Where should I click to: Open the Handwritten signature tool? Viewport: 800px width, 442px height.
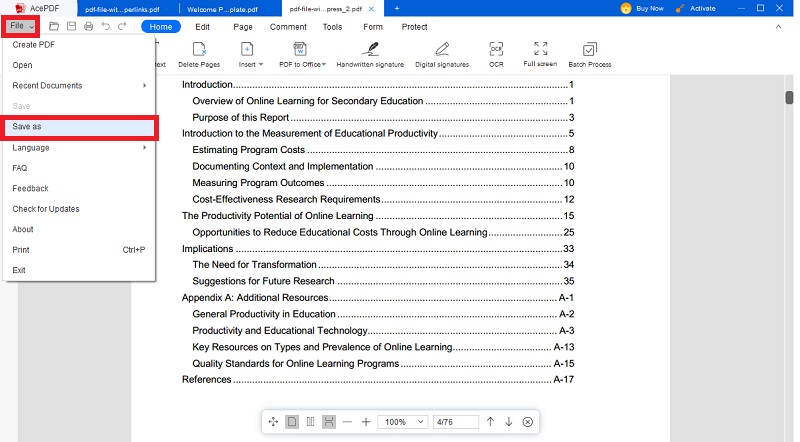tap(370, 55)
